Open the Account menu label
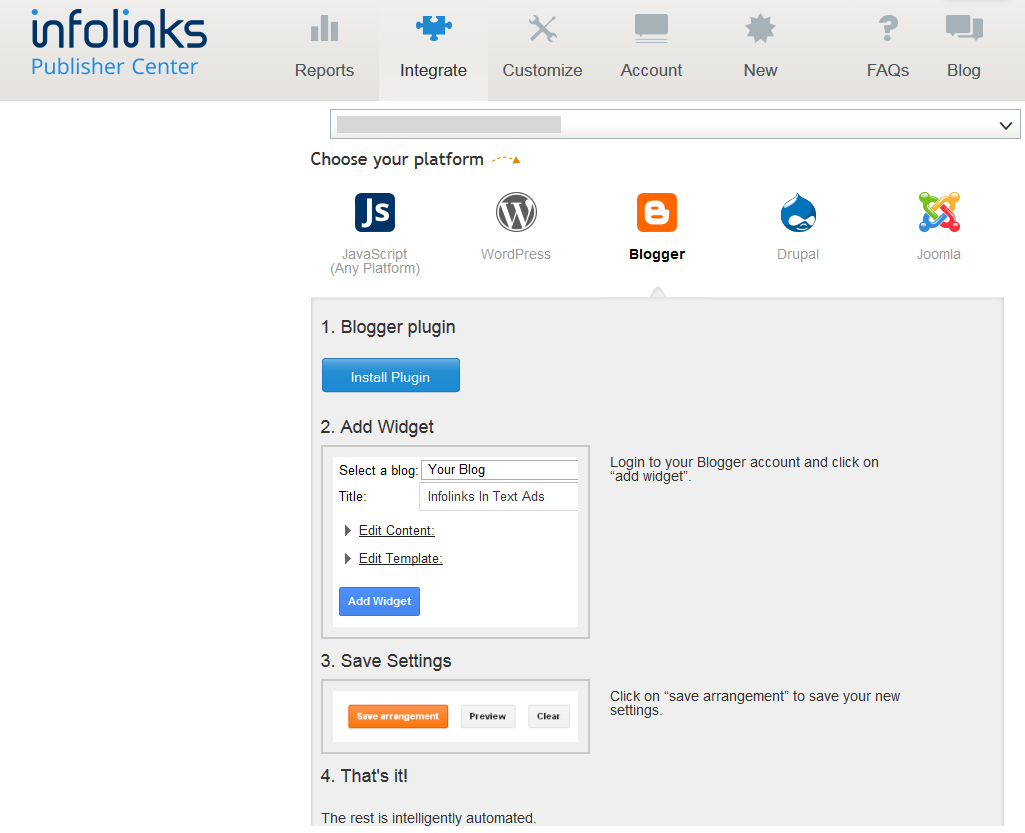The image size is (1025, 833). tap(651, 71)
